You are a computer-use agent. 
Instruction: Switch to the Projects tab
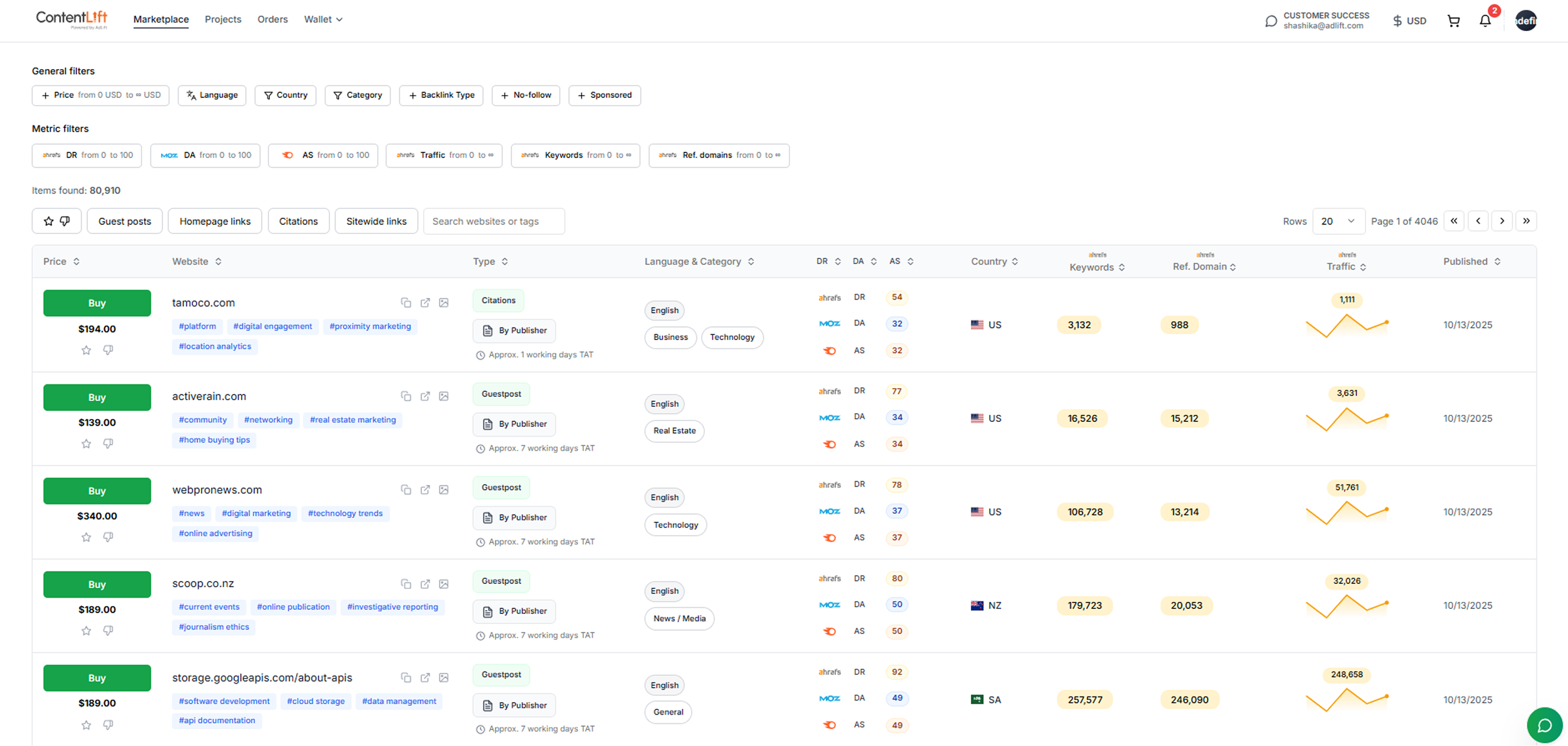[223, 19]
